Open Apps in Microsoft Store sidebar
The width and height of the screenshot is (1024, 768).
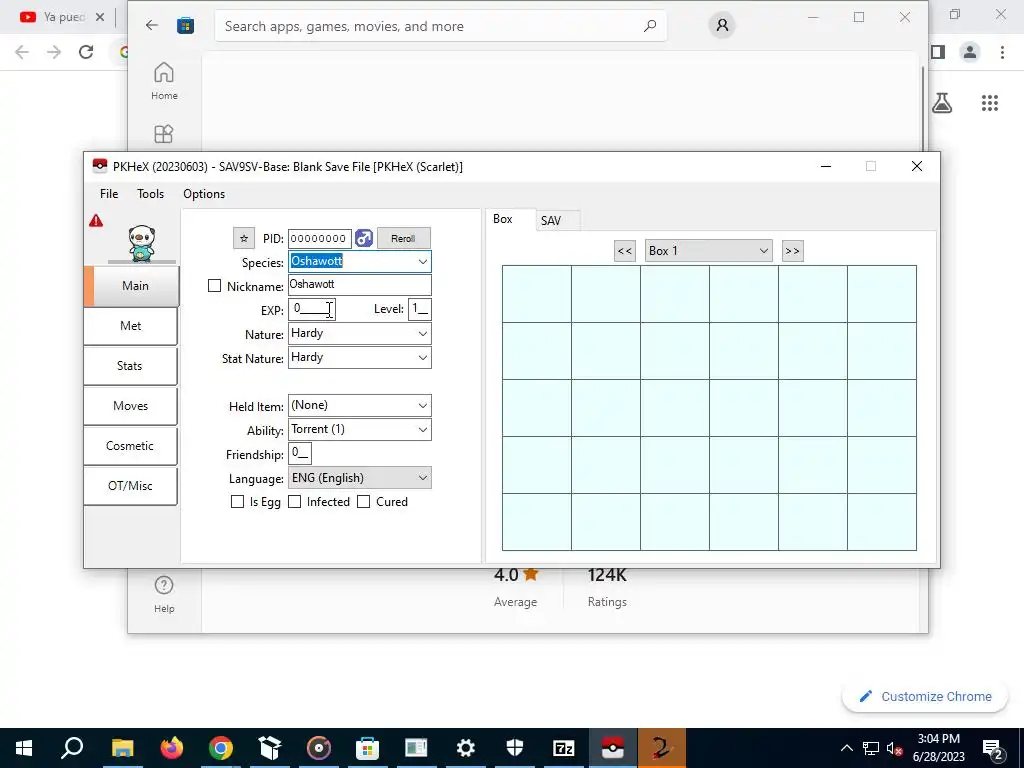click(x=164, y=134)
